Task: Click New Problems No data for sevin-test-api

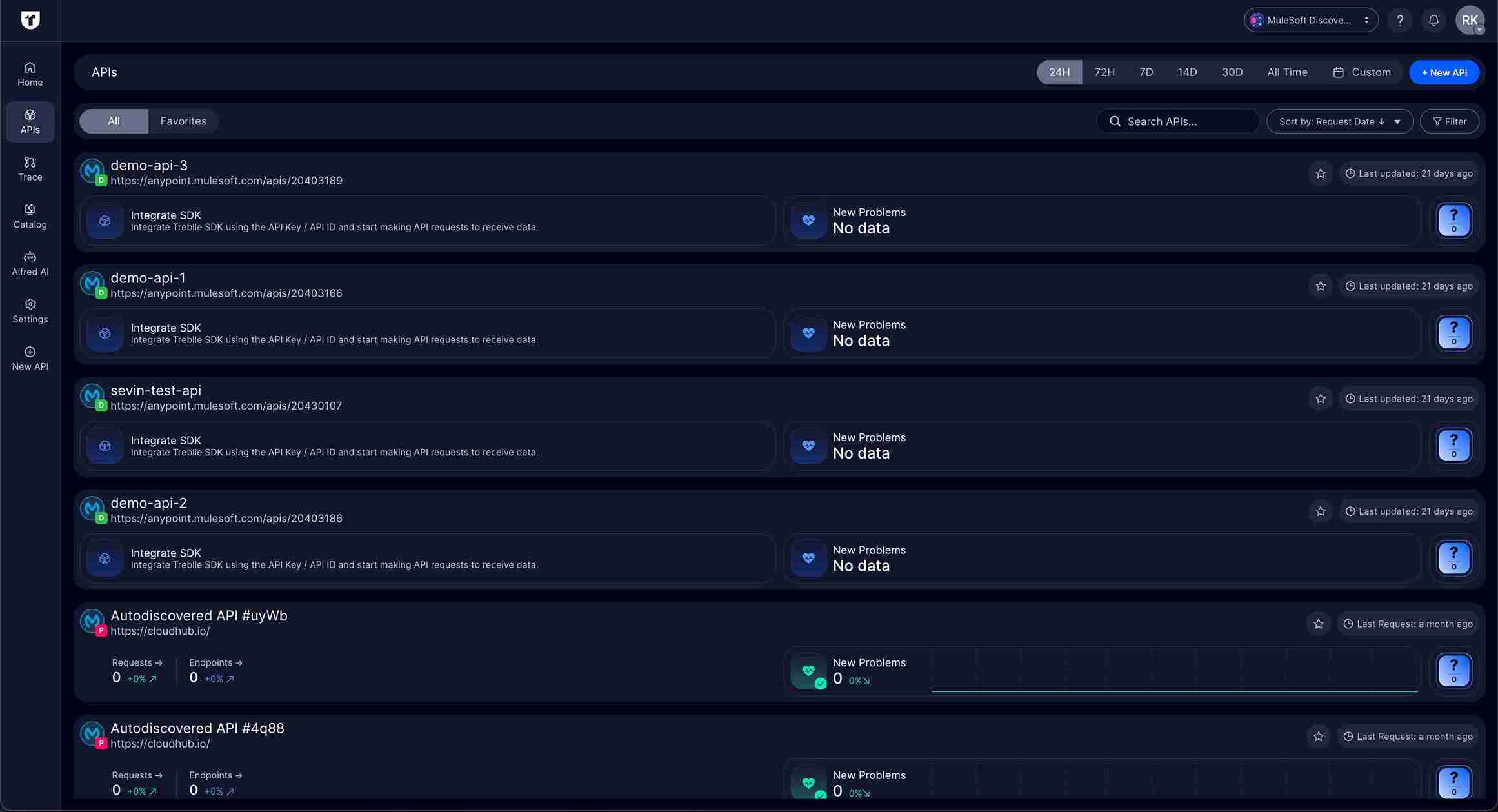Action: [1102, 446]
